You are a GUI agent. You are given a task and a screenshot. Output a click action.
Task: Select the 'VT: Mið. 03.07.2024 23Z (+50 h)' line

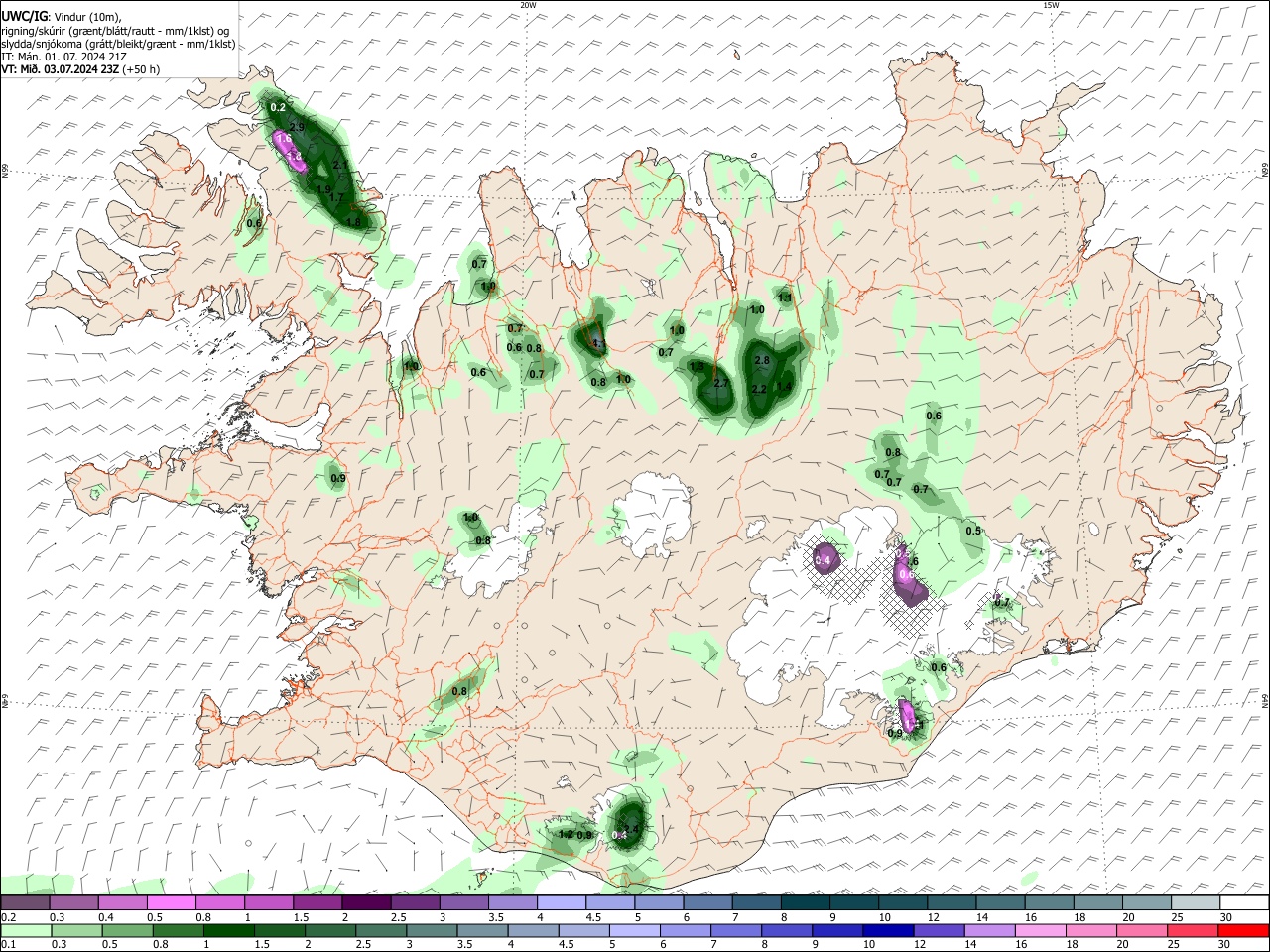tap(80, 69)
